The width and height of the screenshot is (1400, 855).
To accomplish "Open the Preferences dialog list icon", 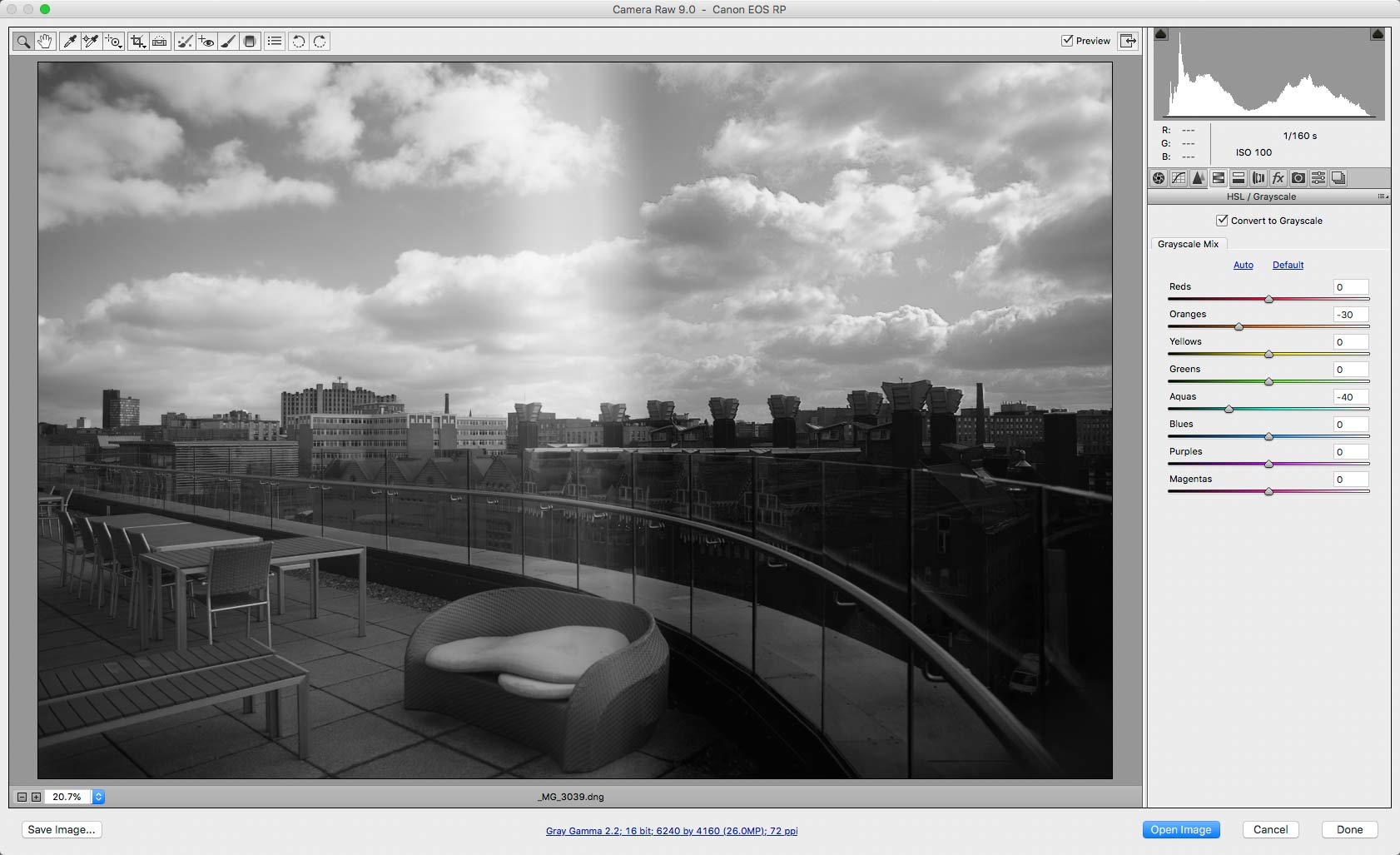I will click(275, 41).
